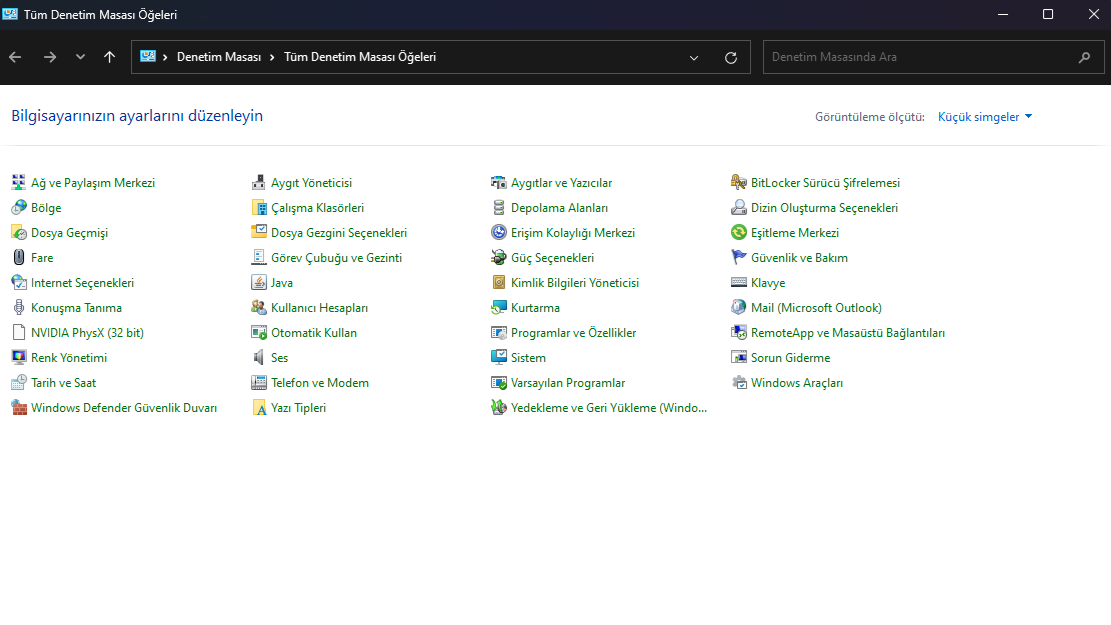The image size is (1111, 625).
Task: Click the Java coffee cup icon
Action: point(259,283)
